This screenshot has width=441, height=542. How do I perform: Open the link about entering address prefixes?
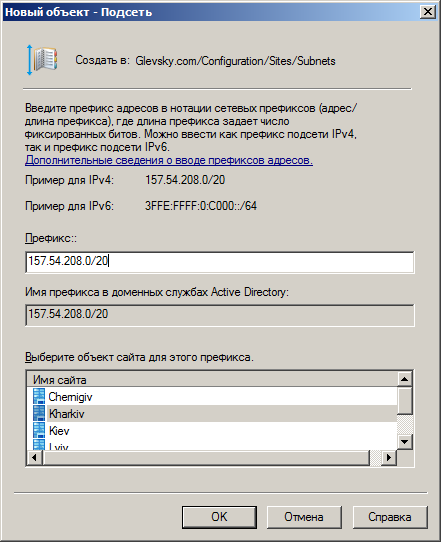(x=169, y=160)
